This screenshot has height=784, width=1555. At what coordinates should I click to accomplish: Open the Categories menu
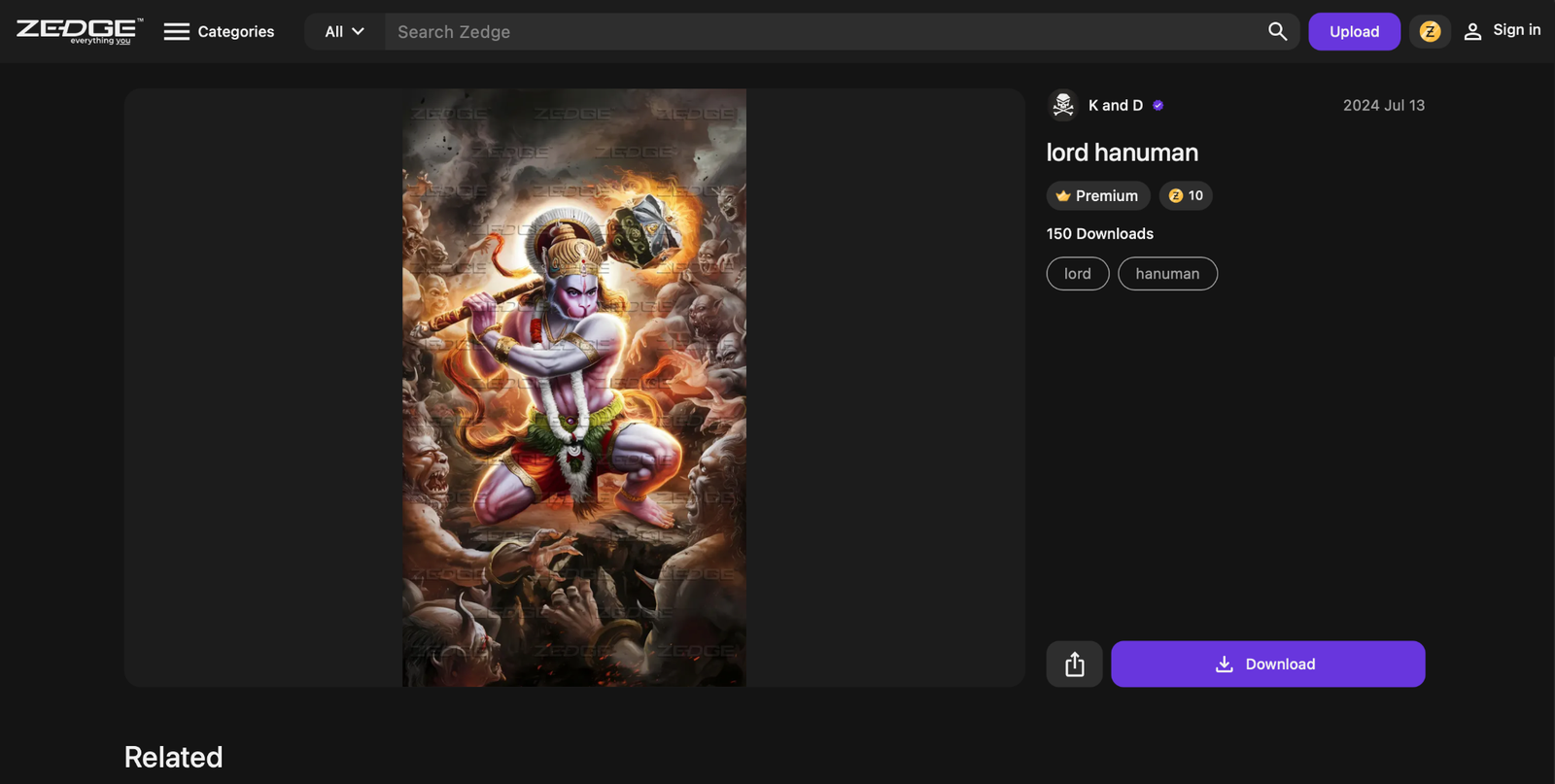[x=219, y=31]
